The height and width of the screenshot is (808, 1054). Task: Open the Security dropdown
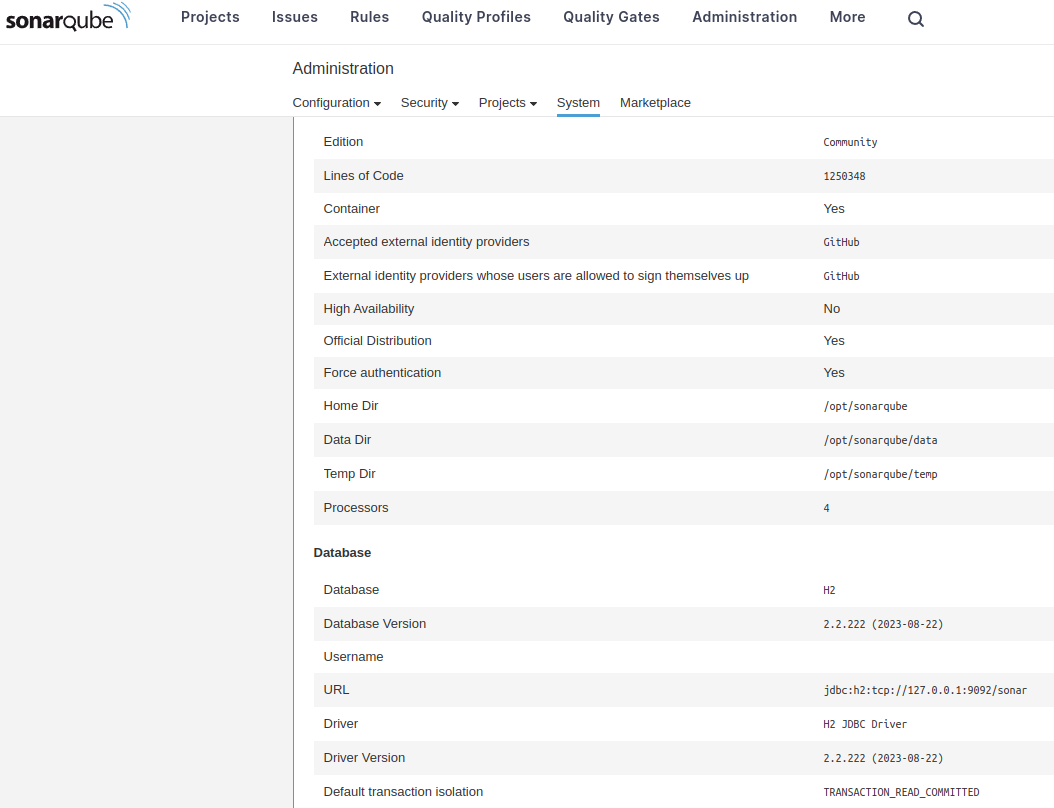pyautogui.click(x=429, y=102)
